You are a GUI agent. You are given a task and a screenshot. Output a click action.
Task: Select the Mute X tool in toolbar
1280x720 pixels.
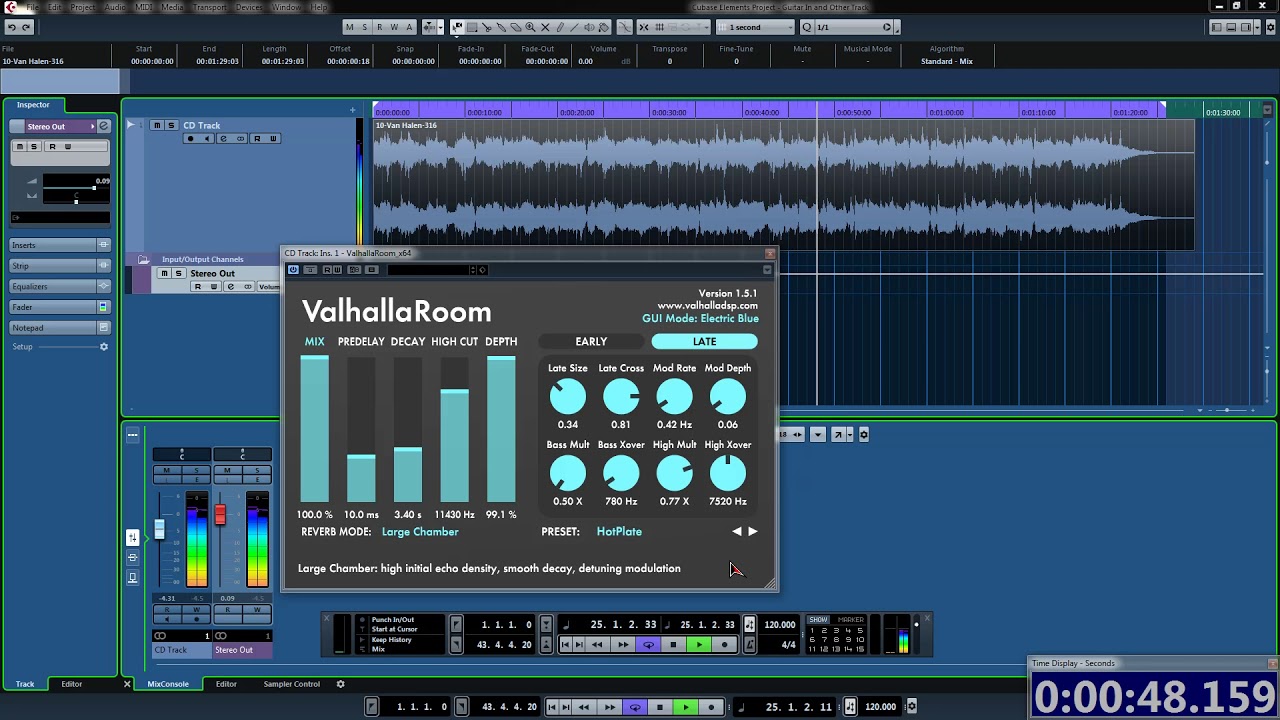click(x=545, y=27)
